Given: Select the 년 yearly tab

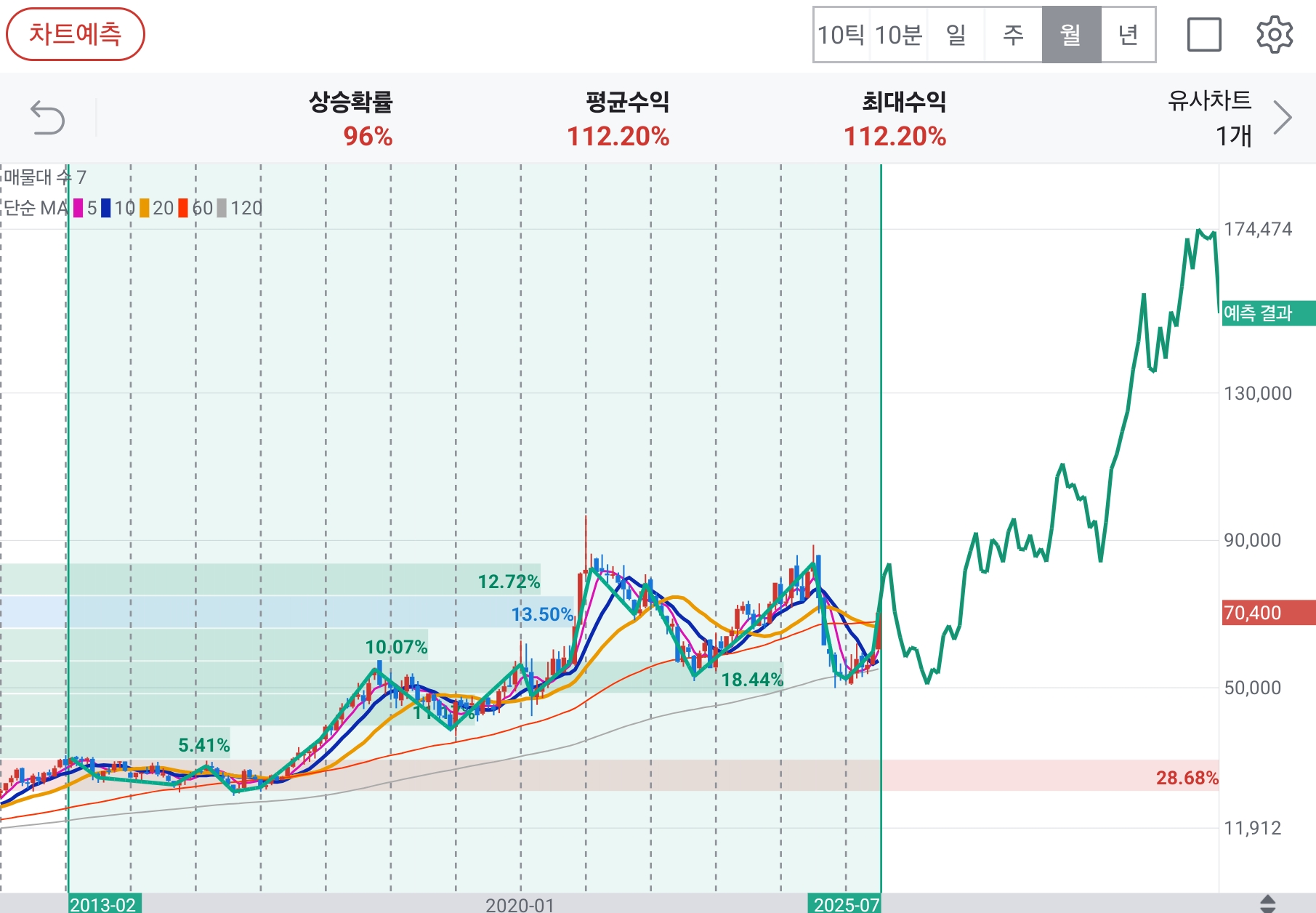Looking at the screenshot, I should click(1128, 35).
